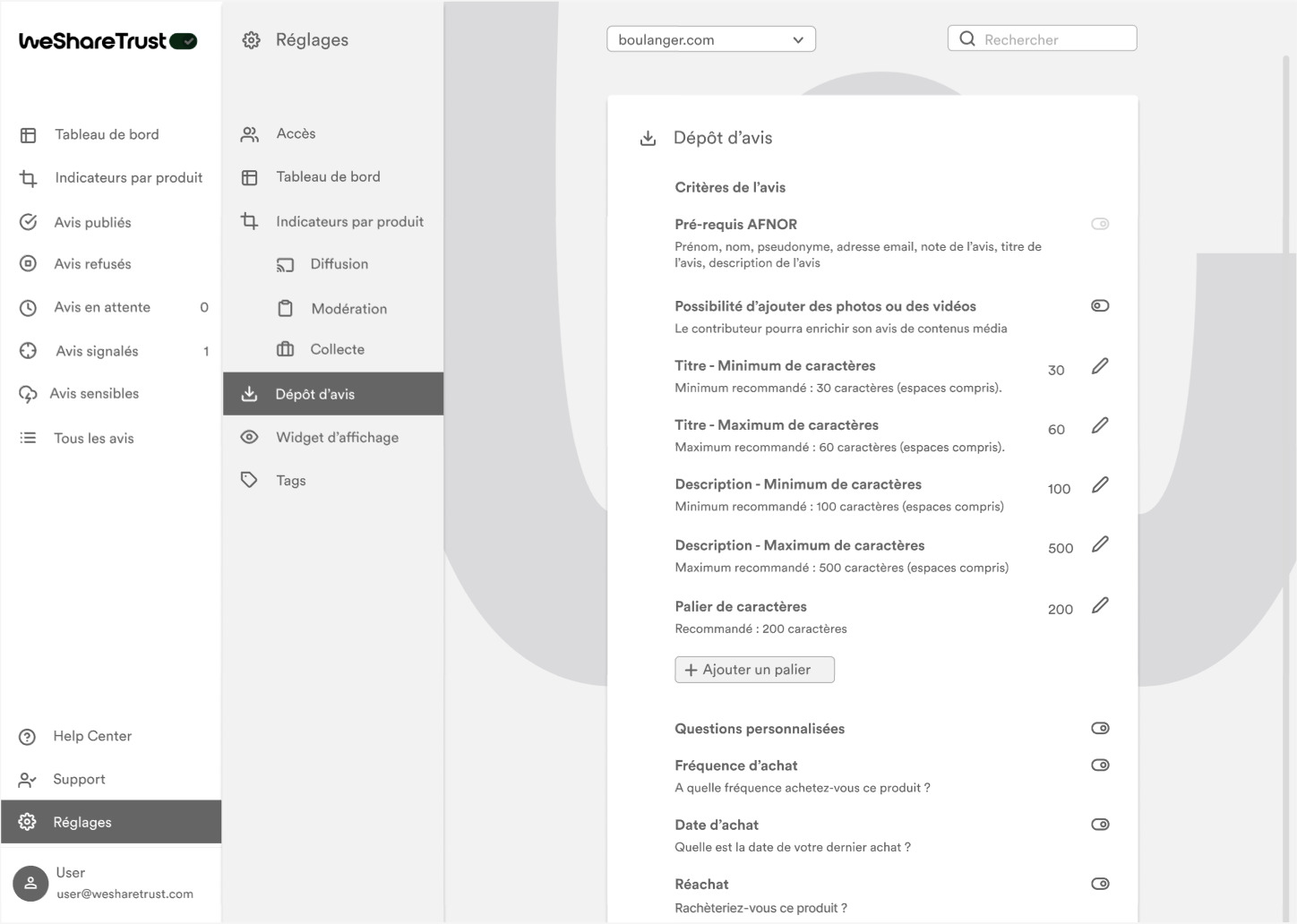Click the WeShareTrust logo
Image resolution: width=1297 pixels, height=924 pixels.
(x=107, y=41)
